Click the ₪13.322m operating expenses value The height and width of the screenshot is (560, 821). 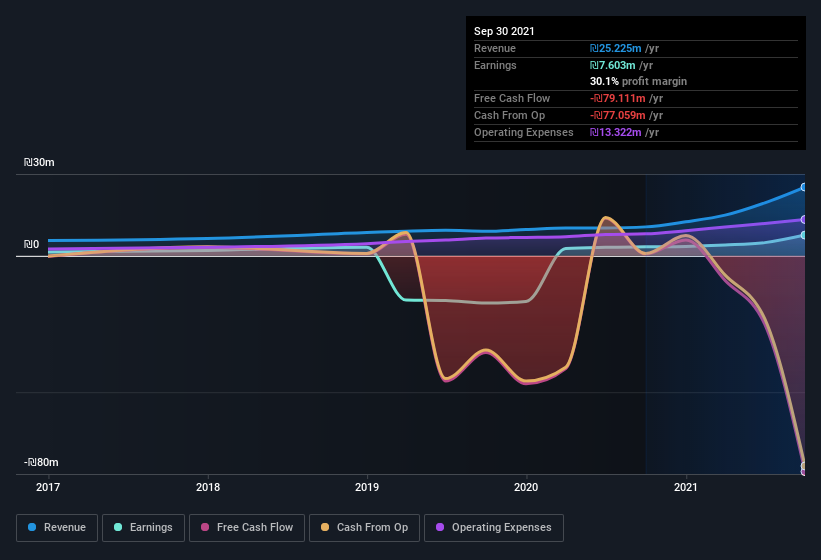tap(615, 132)
